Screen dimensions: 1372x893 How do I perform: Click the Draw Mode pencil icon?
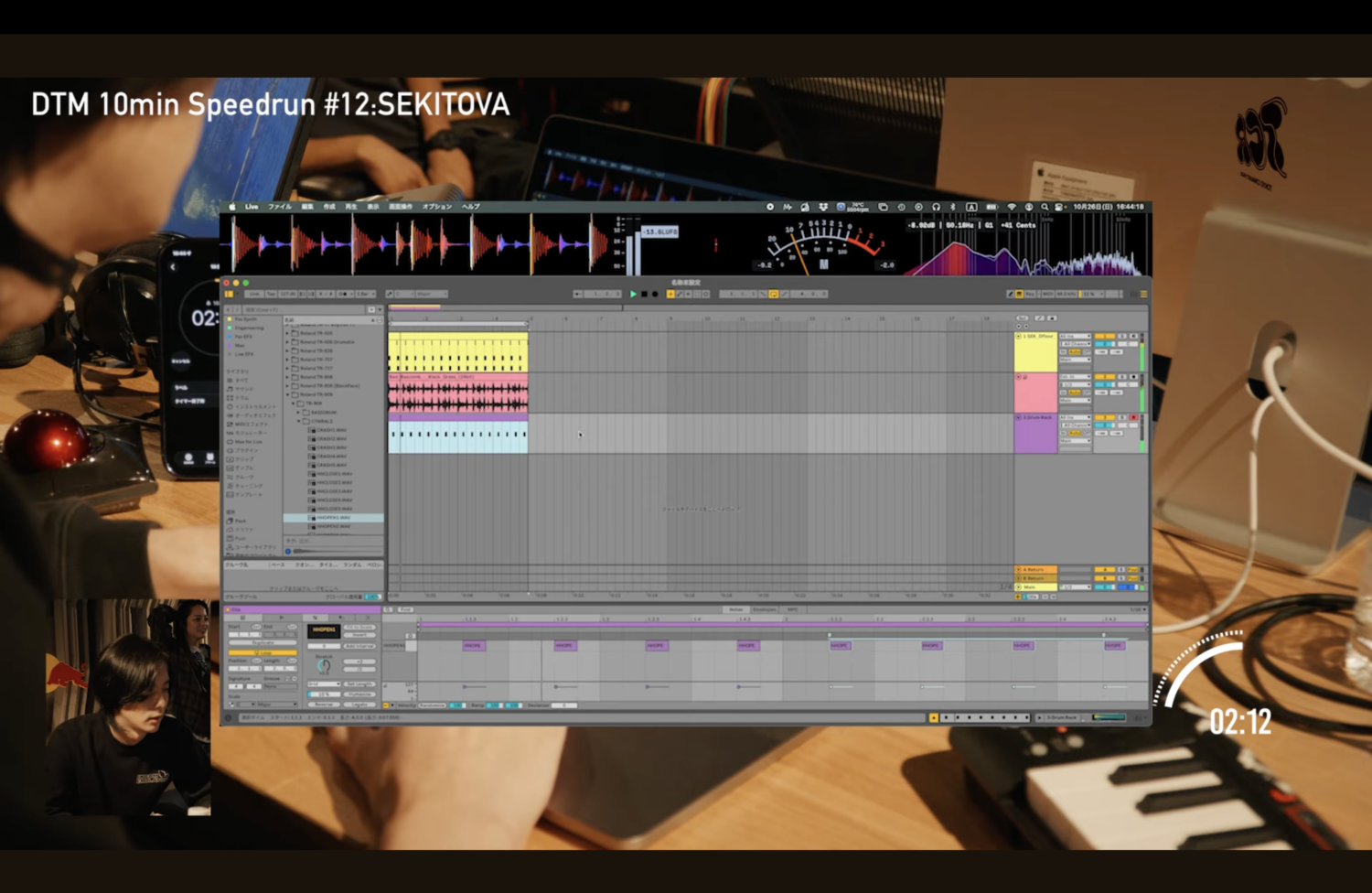pyautogui.click(x=1011, y=295)
